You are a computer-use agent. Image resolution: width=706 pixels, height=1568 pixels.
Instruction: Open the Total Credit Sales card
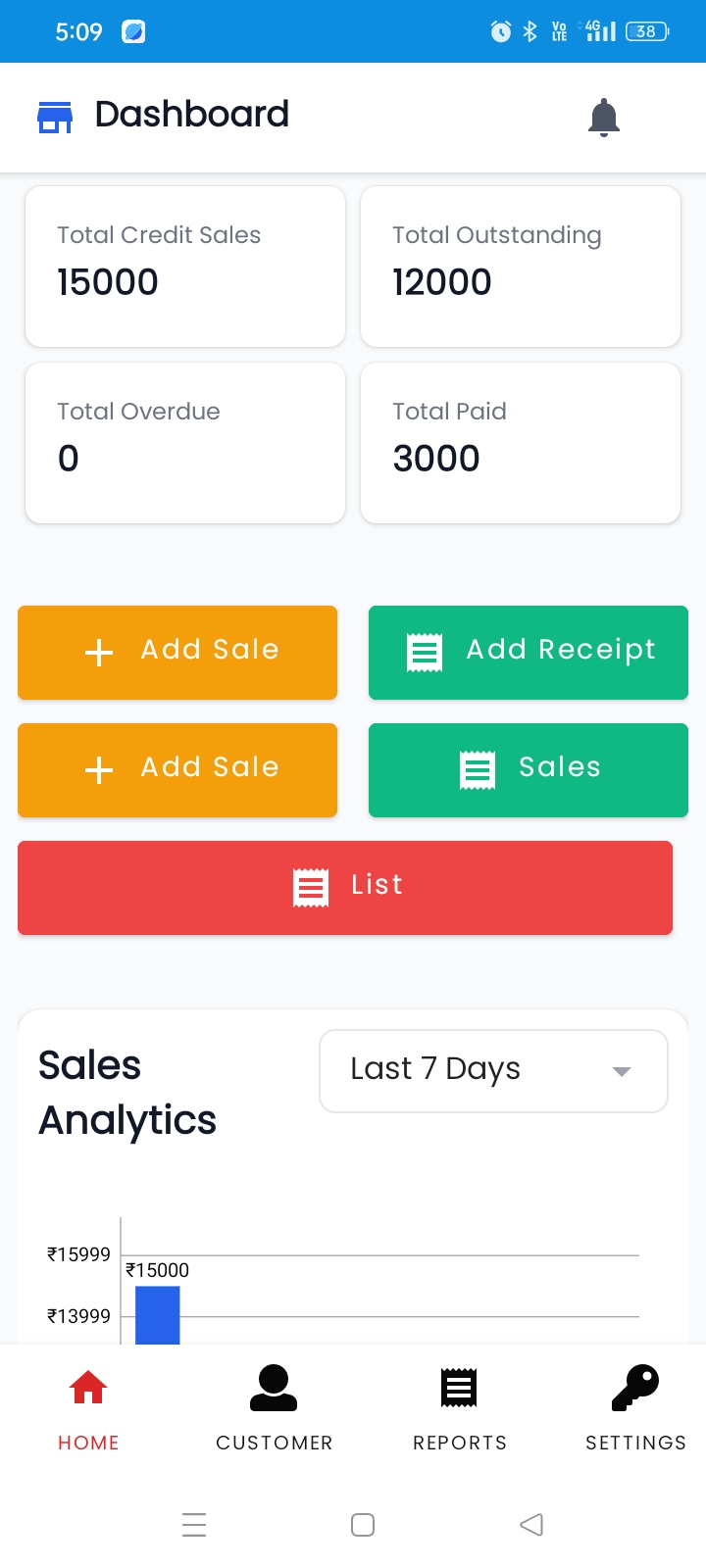(184, 266)
